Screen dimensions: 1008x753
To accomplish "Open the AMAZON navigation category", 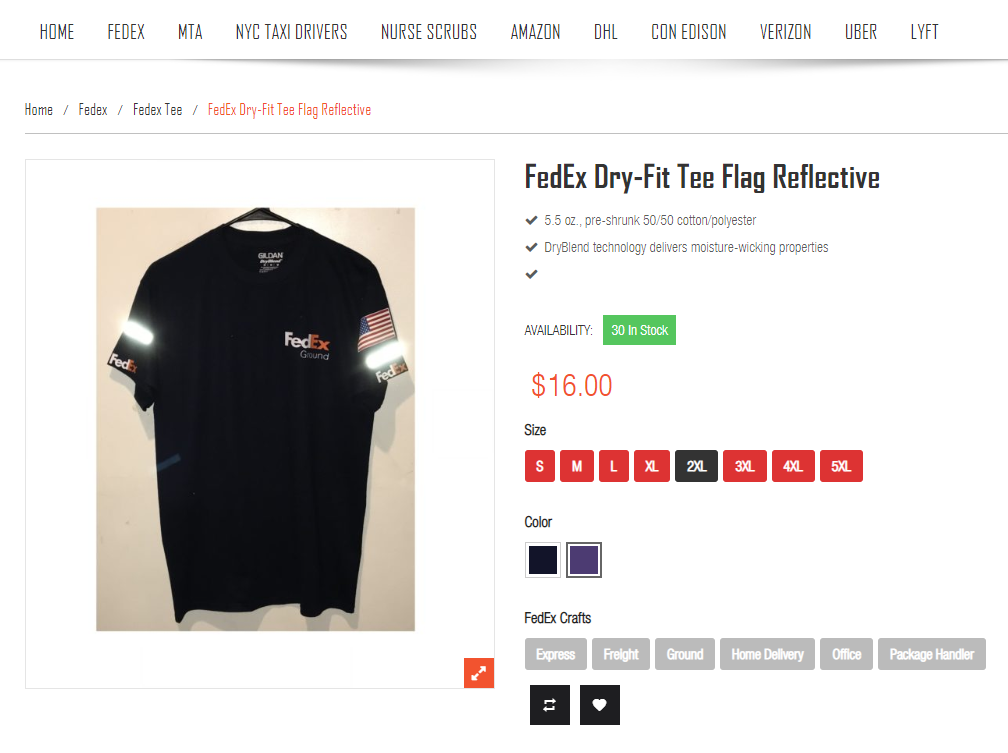I will pos(536,32).
